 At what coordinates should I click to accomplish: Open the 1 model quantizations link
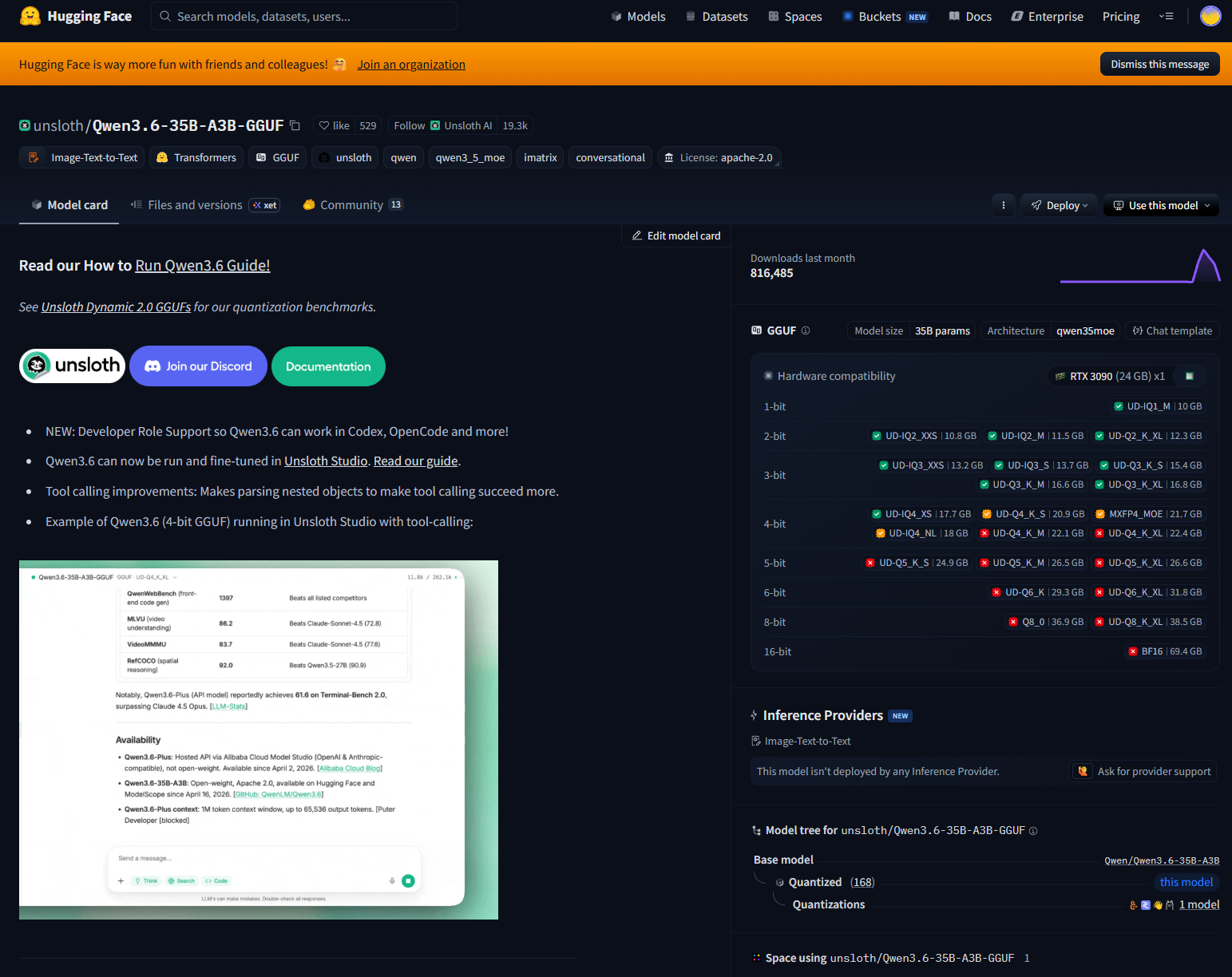coord(1199,904)
